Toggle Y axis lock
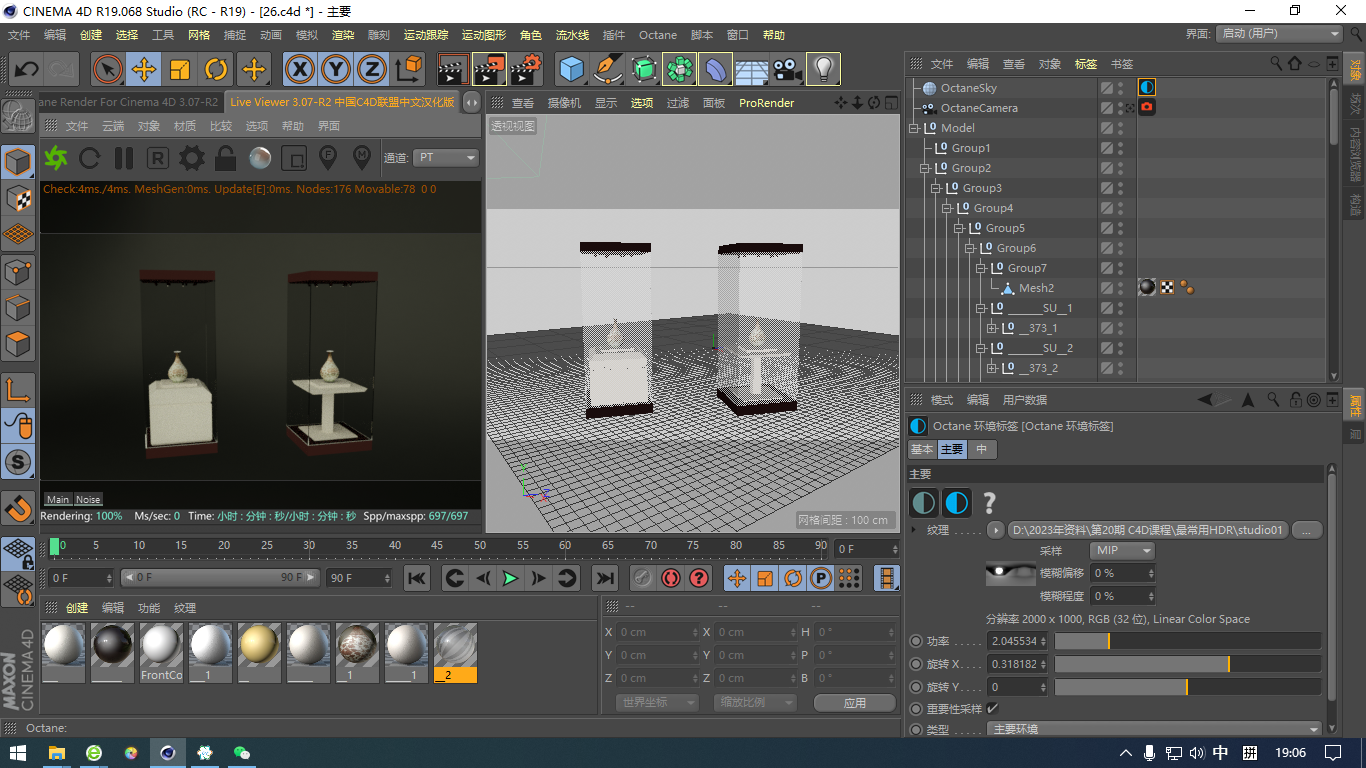 [336, 69]
